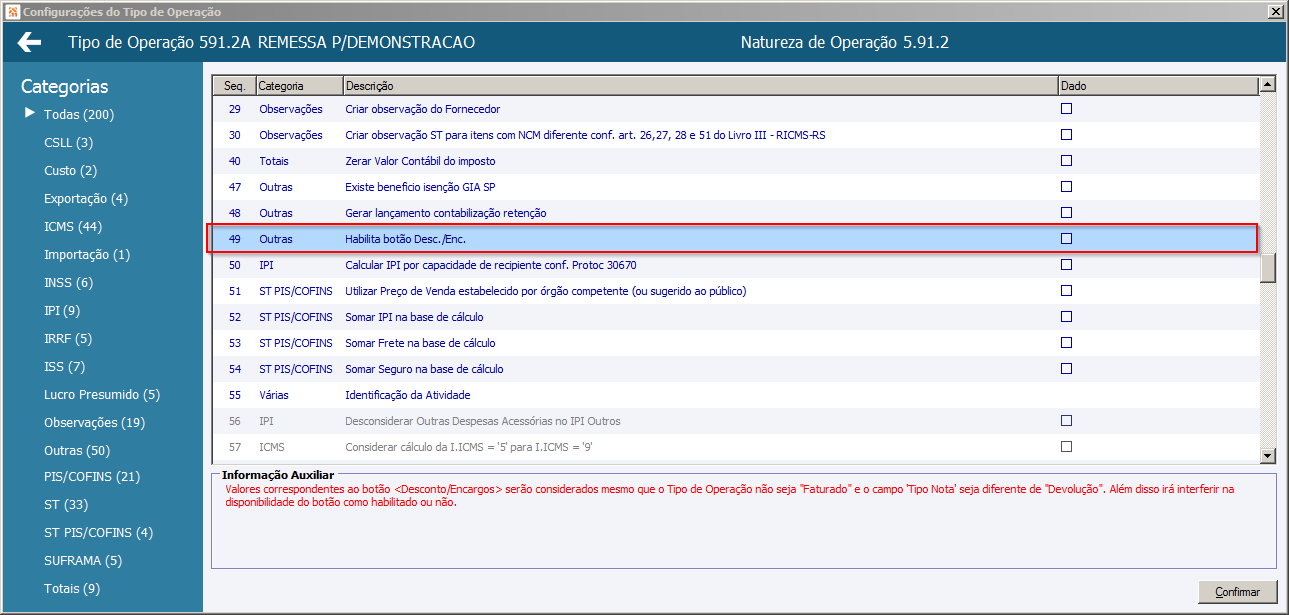Check Gerar lançamento contabilização retenção box
The width and height of the screenshot is (1289, 615).
click(x=1066, y=212)
